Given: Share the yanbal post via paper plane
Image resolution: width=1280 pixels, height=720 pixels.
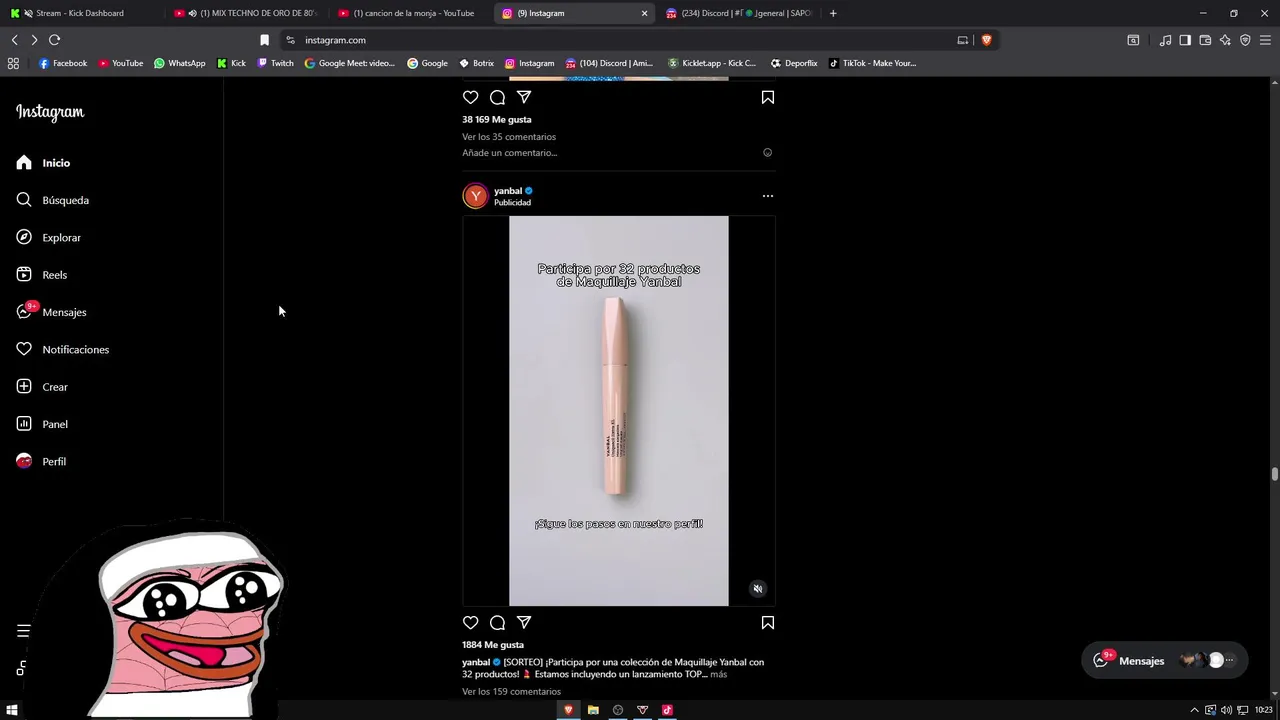Looking at the screenshot, I should point(524,623).
